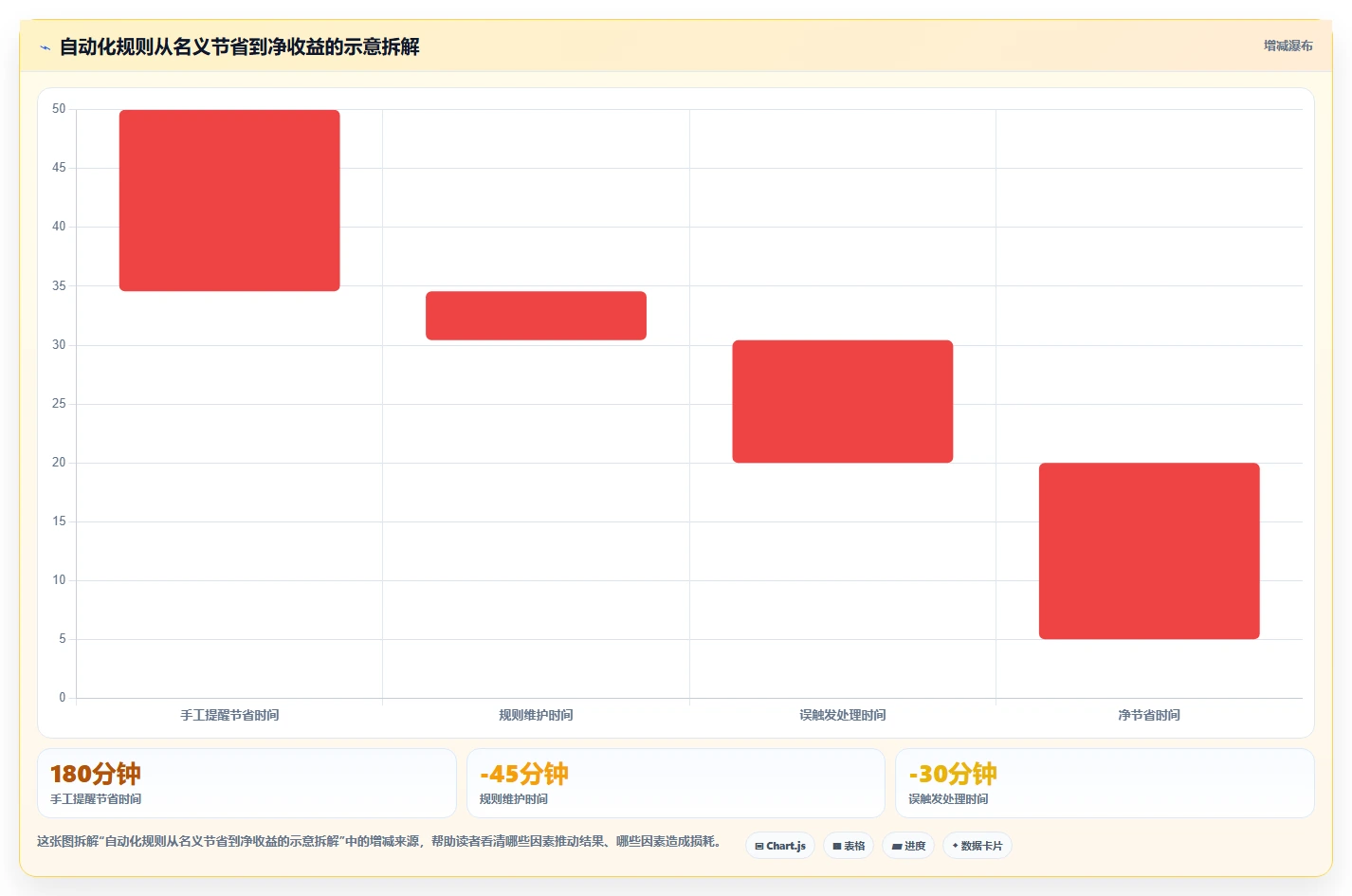This screenshot has height=896, width=1352.
Task: Click the x-axis label 手工提醒节省时间
Action: click(229, 715)
